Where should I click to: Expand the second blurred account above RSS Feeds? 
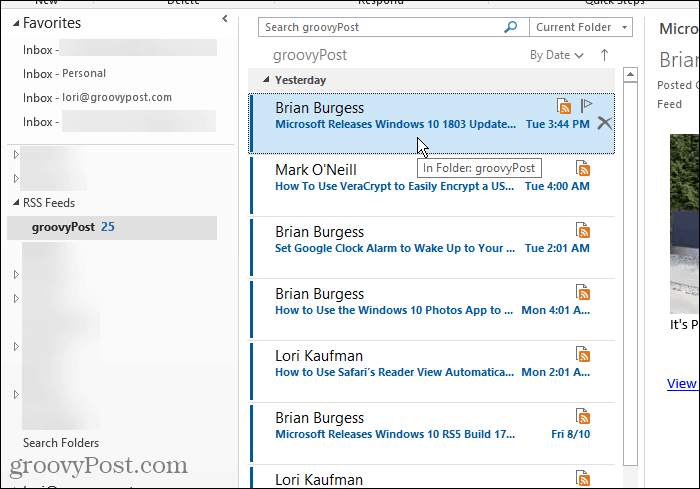coord(16,178)
